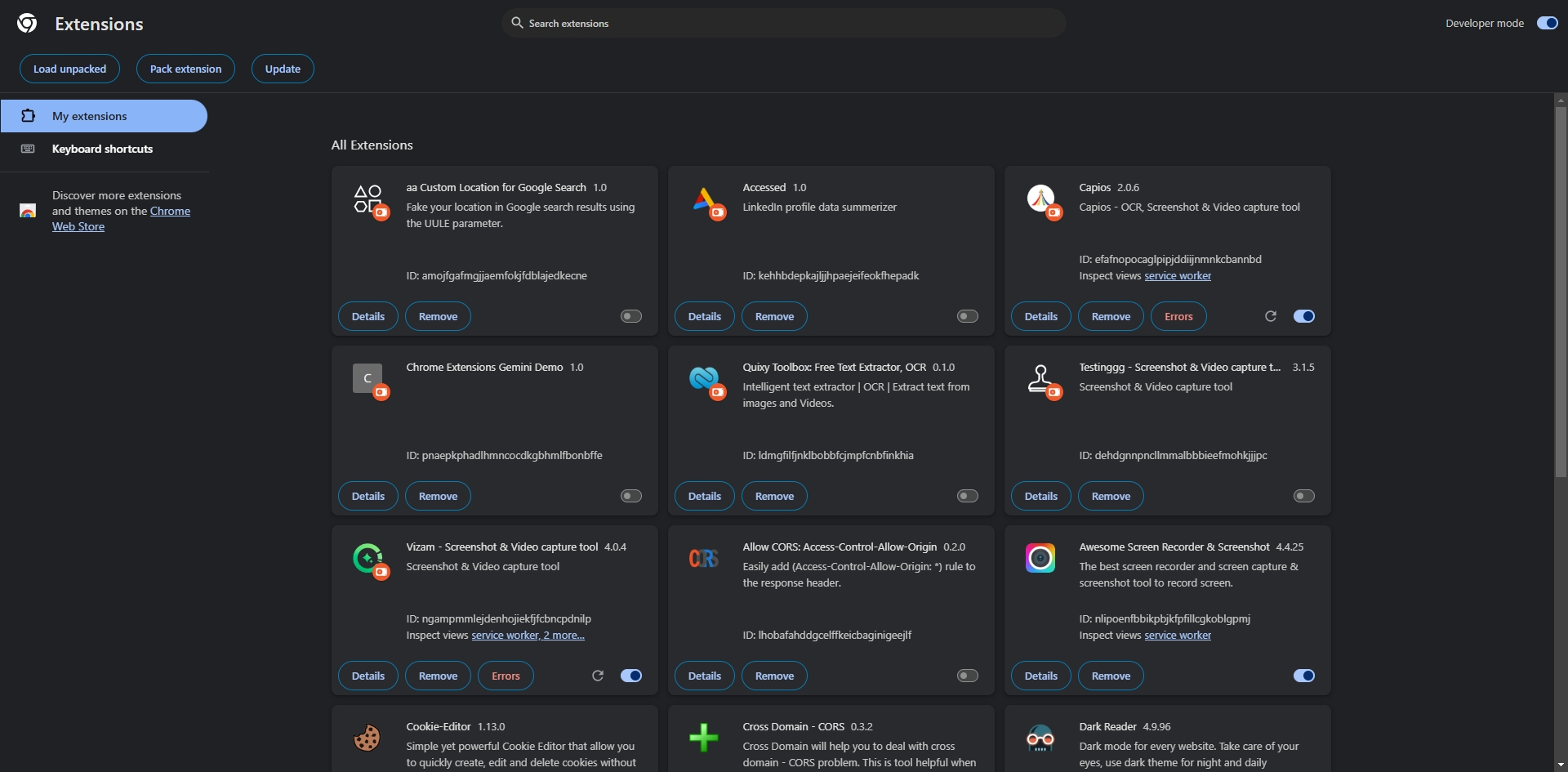Enable the Accessed extension

pyautogui.click(x=968, y=316)
